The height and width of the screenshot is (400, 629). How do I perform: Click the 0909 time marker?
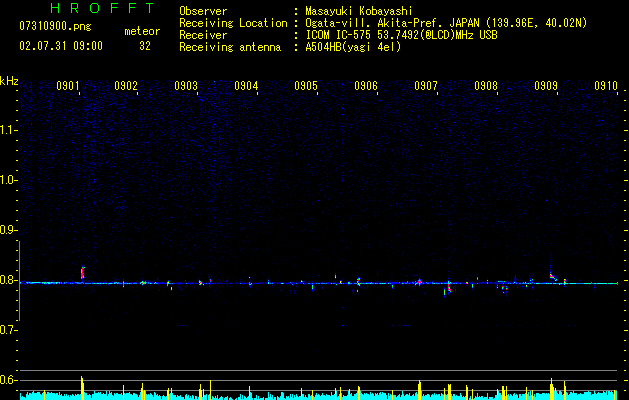pyautogui.click(x=546, y=86)
